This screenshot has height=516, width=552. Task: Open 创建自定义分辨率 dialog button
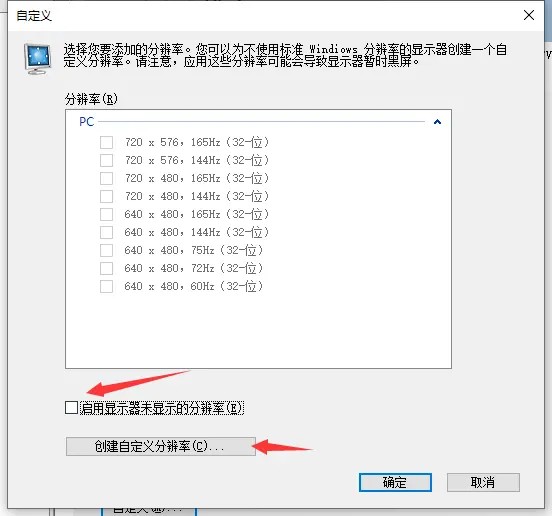(x=161, y=447)
